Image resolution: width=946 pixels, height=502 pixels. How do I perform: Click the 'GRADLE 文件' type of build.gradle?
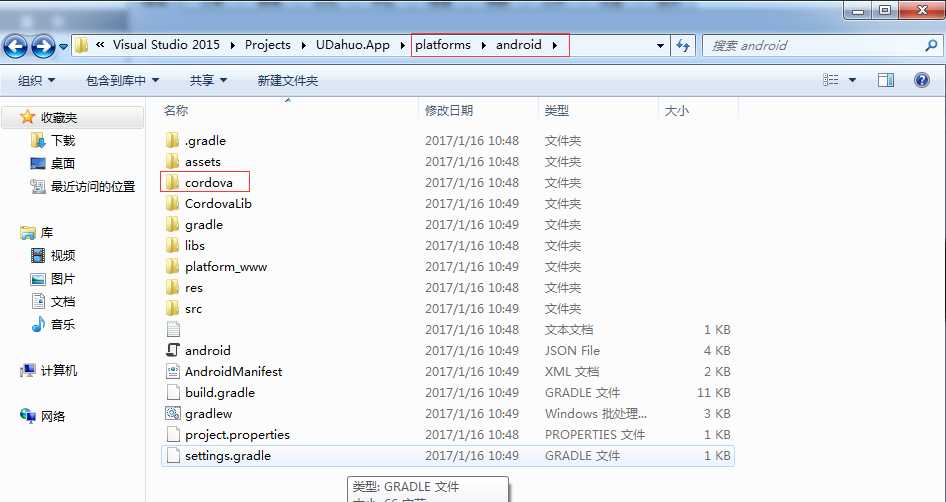(x=582, y=392)
